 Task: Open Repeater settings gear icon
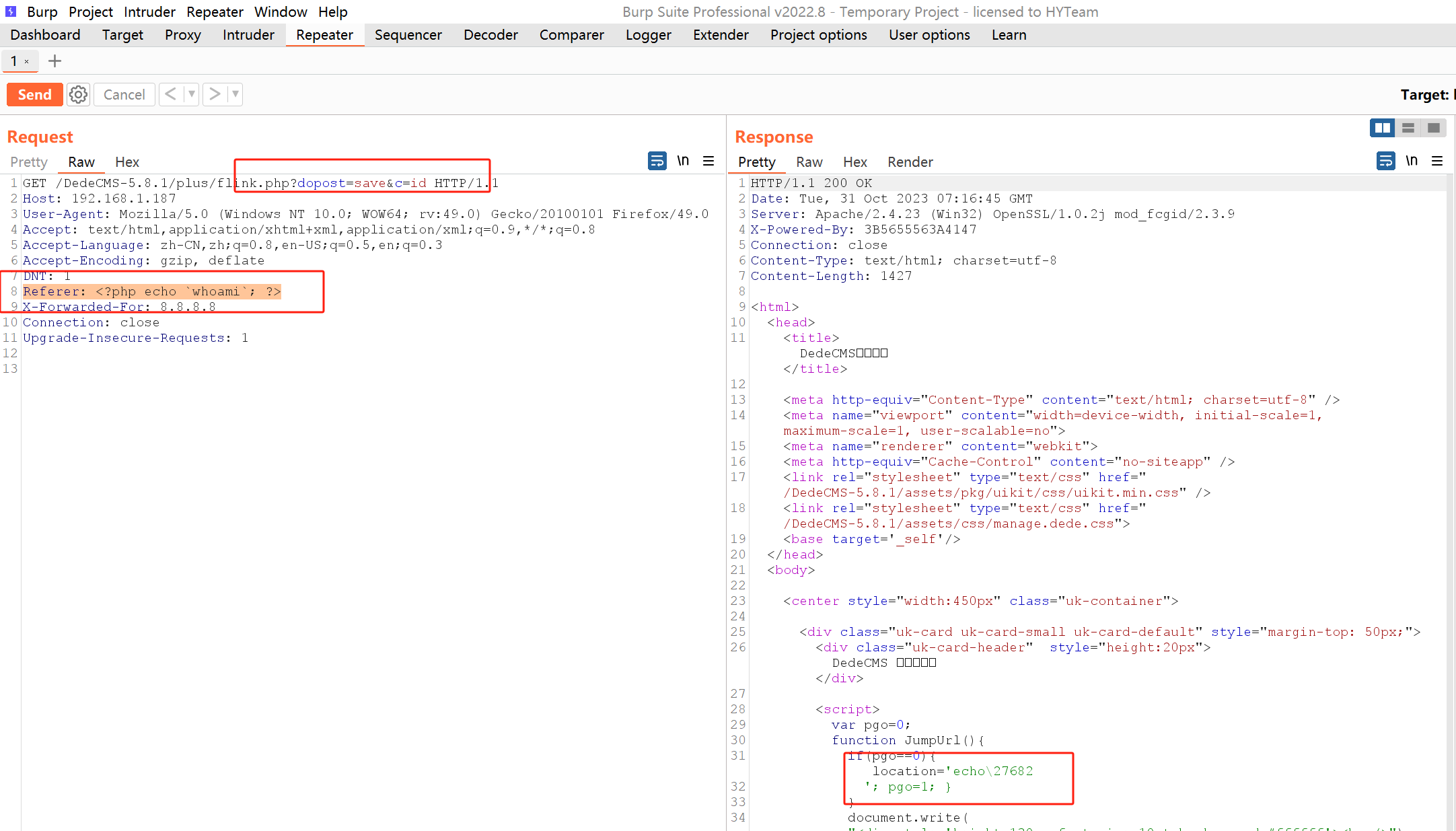[78, 95]
